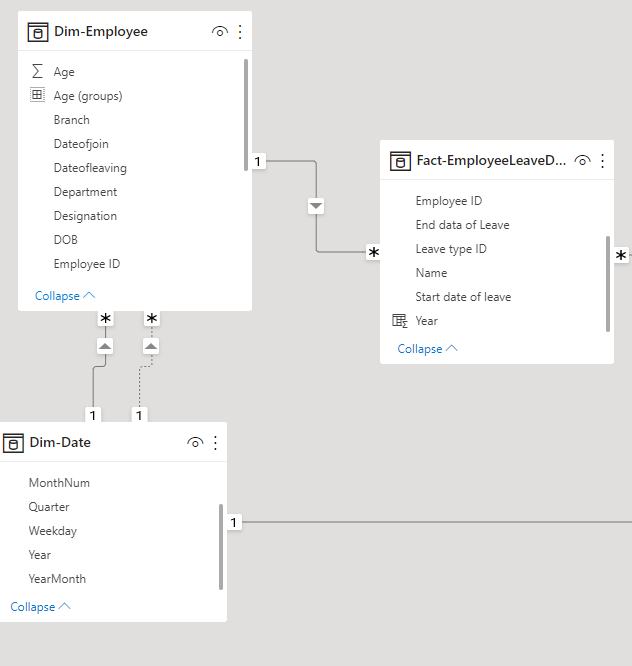Open Dim-Employee more options menu

(240, 32)
